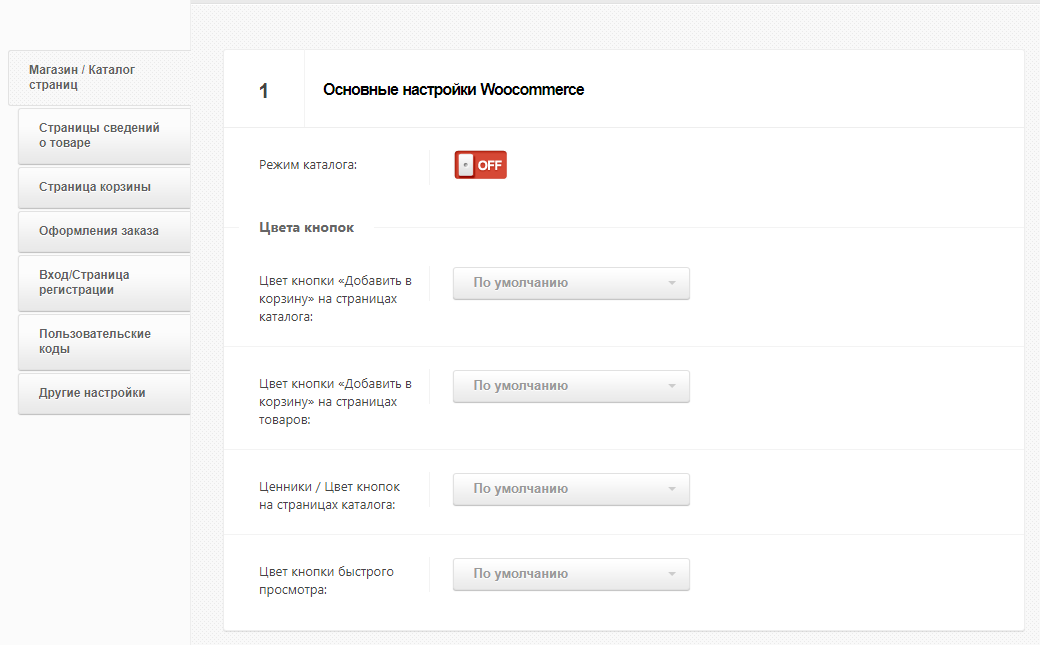This screenshot has height=645, width=1040.
Task: Click the catalog pages "Цвет кнопки «Добавить в корзину»" label
Action: coord(335,298)
